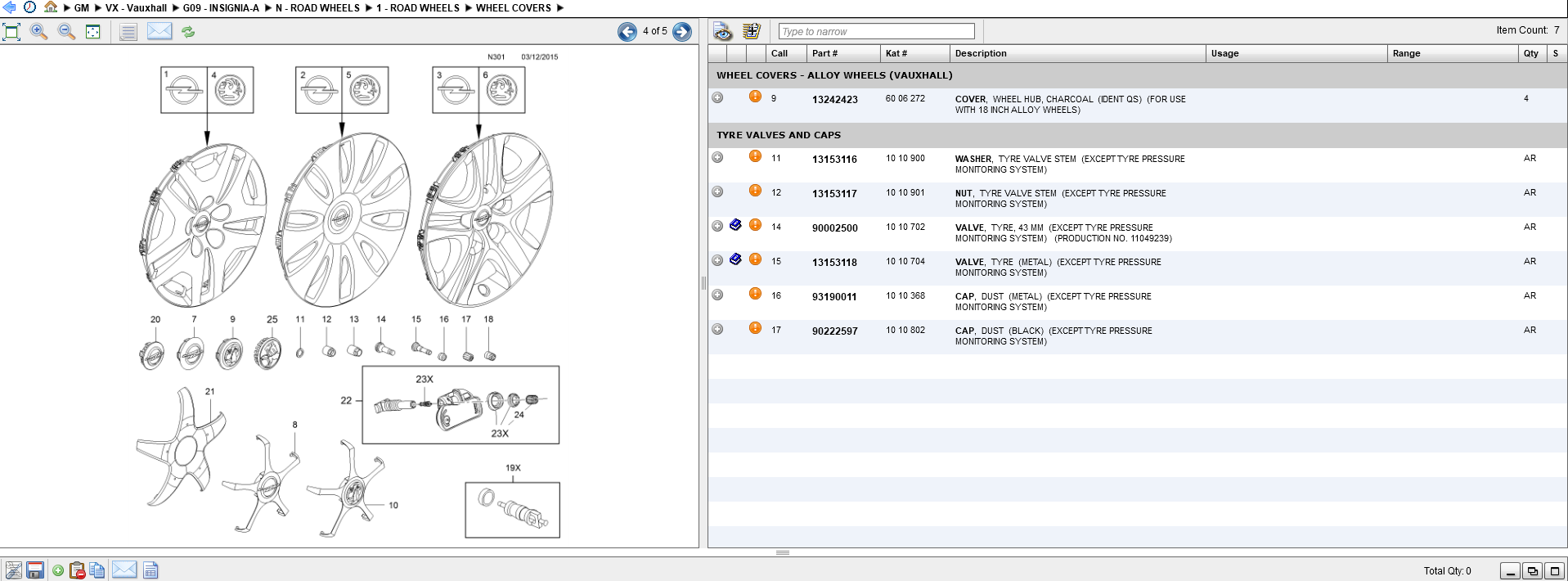Click the zoom in magnifier icon
The image size is (1568, 581).
[x=38, y=32]
